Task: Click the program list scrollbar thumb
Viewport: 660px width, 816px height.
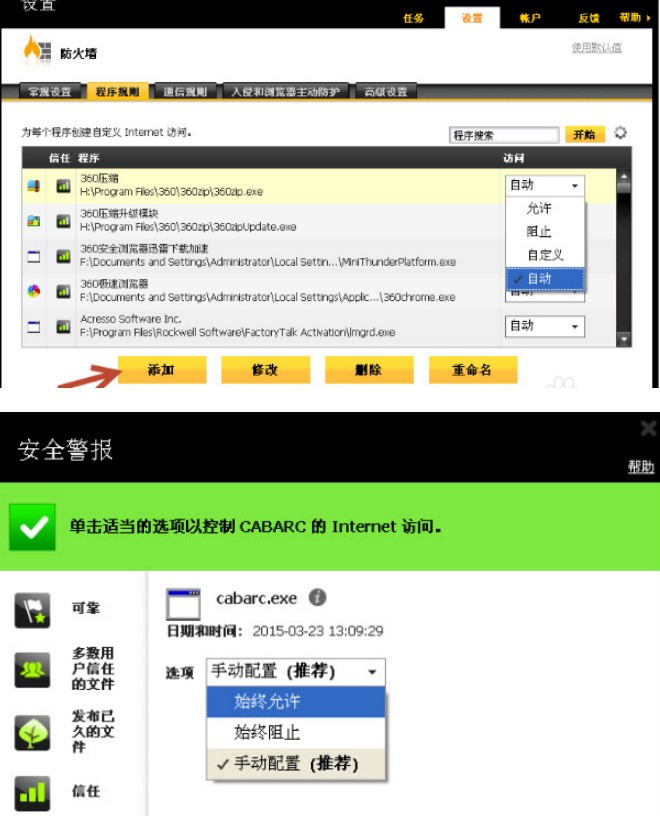Action: tap(624, 186)
